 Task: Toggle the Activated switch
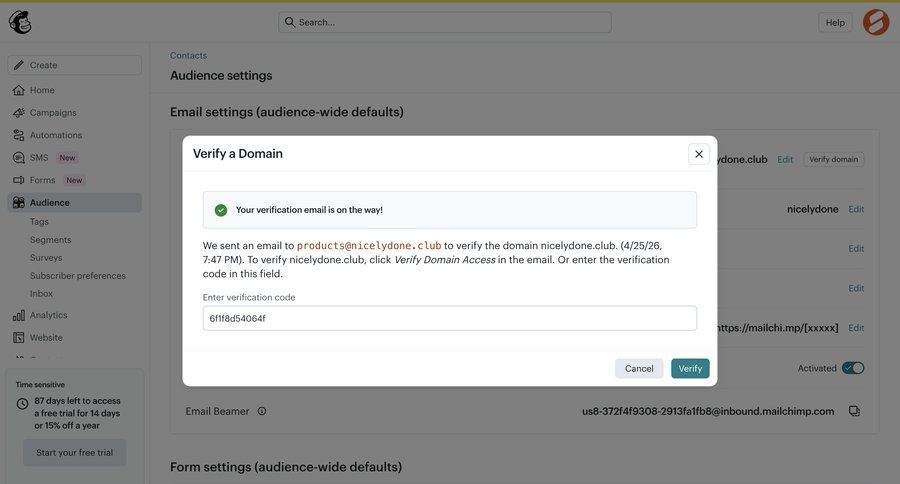pos(853,368)
